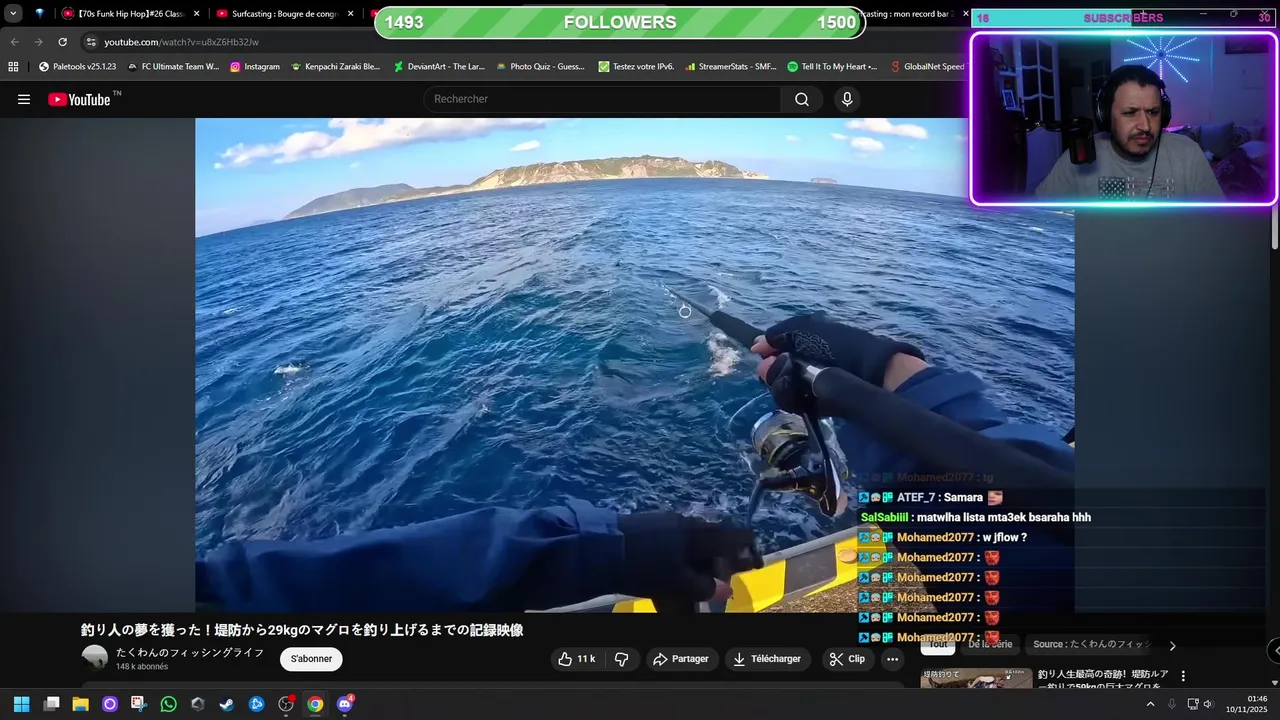Open Windows Start menu
Viewport: 1280px width, 720px height.
click(21, 704)
